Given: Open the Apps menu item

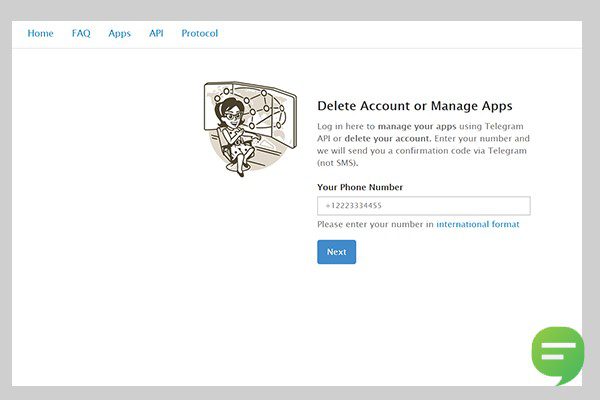Looking at the screenshot, I should click(x=119, y=34).
